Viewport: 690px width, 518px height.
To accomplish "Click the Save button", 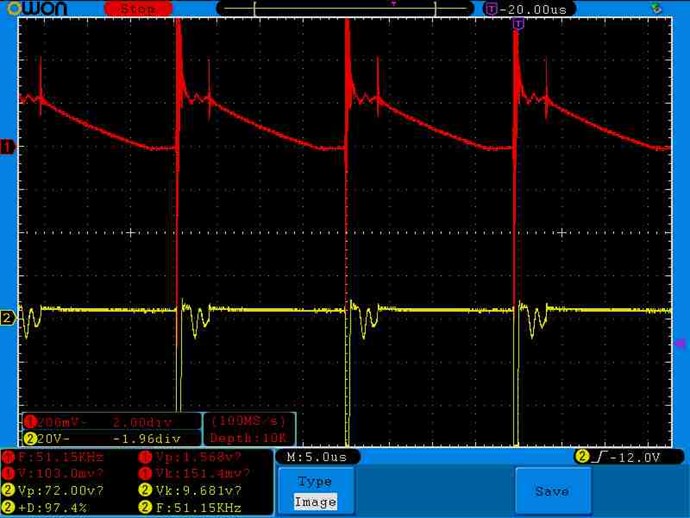I will 552,491.
